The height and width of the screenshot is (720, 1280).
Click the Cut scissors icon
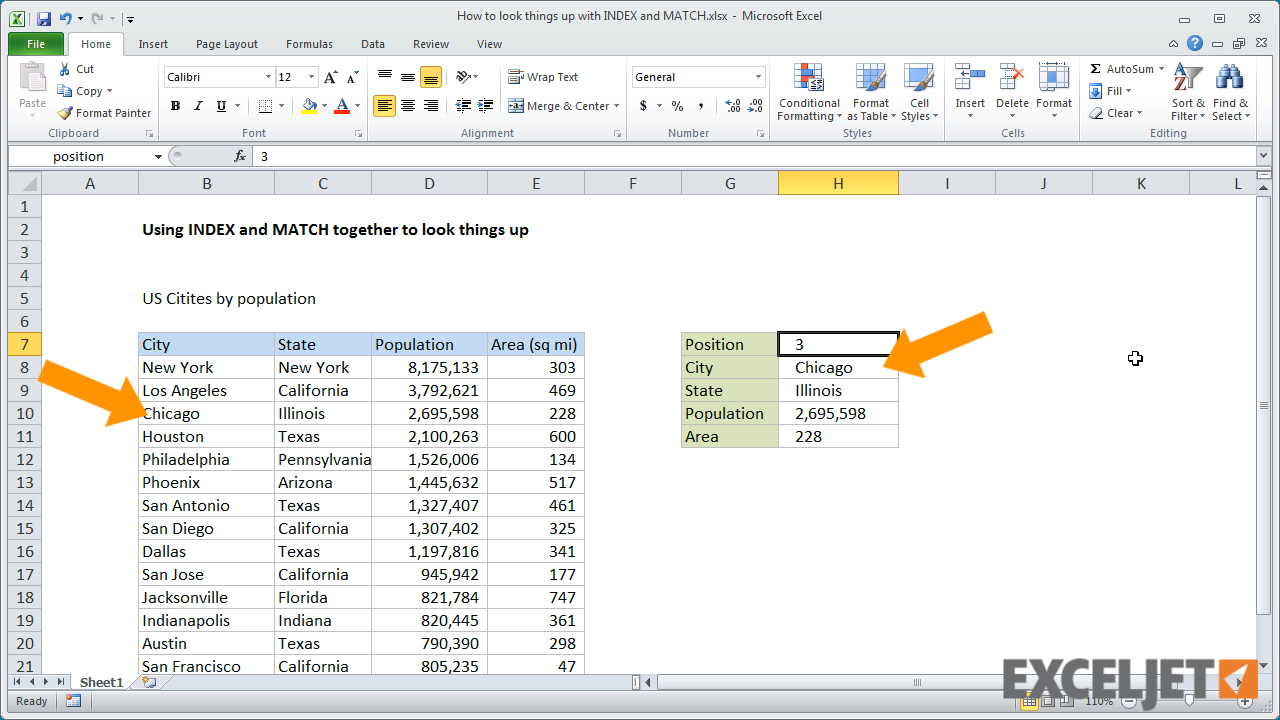[x=65, y=69]
